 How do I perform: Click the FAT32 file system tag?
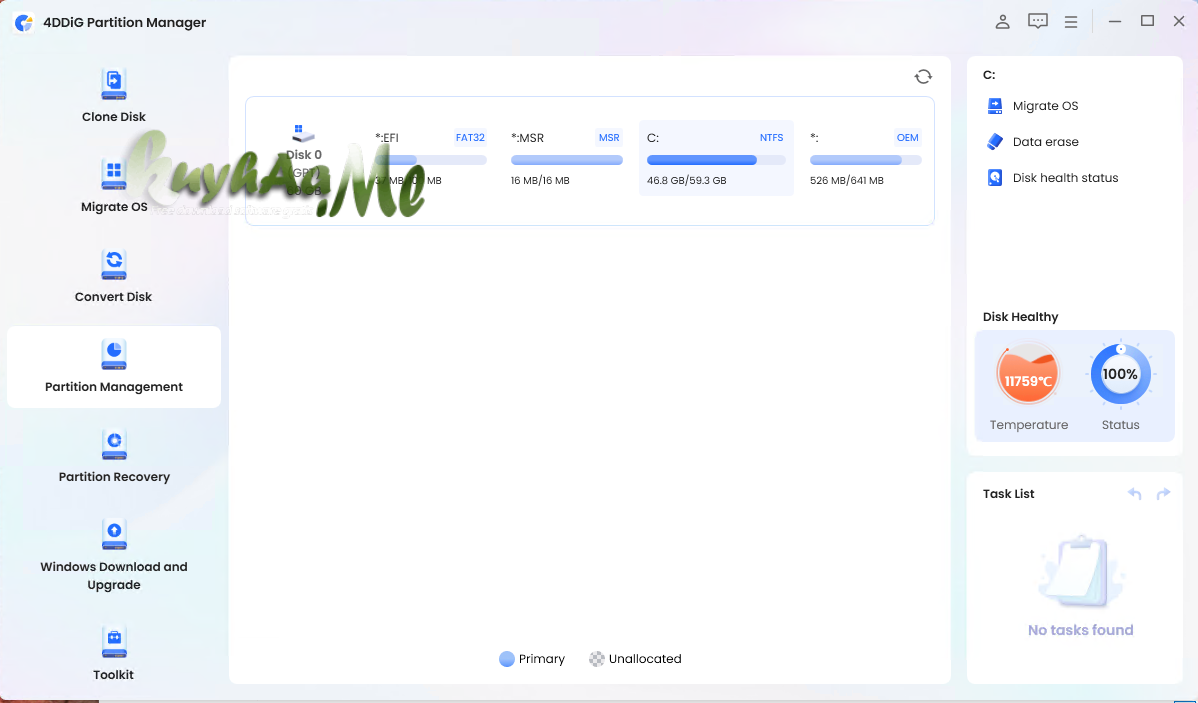click(470, 138)
